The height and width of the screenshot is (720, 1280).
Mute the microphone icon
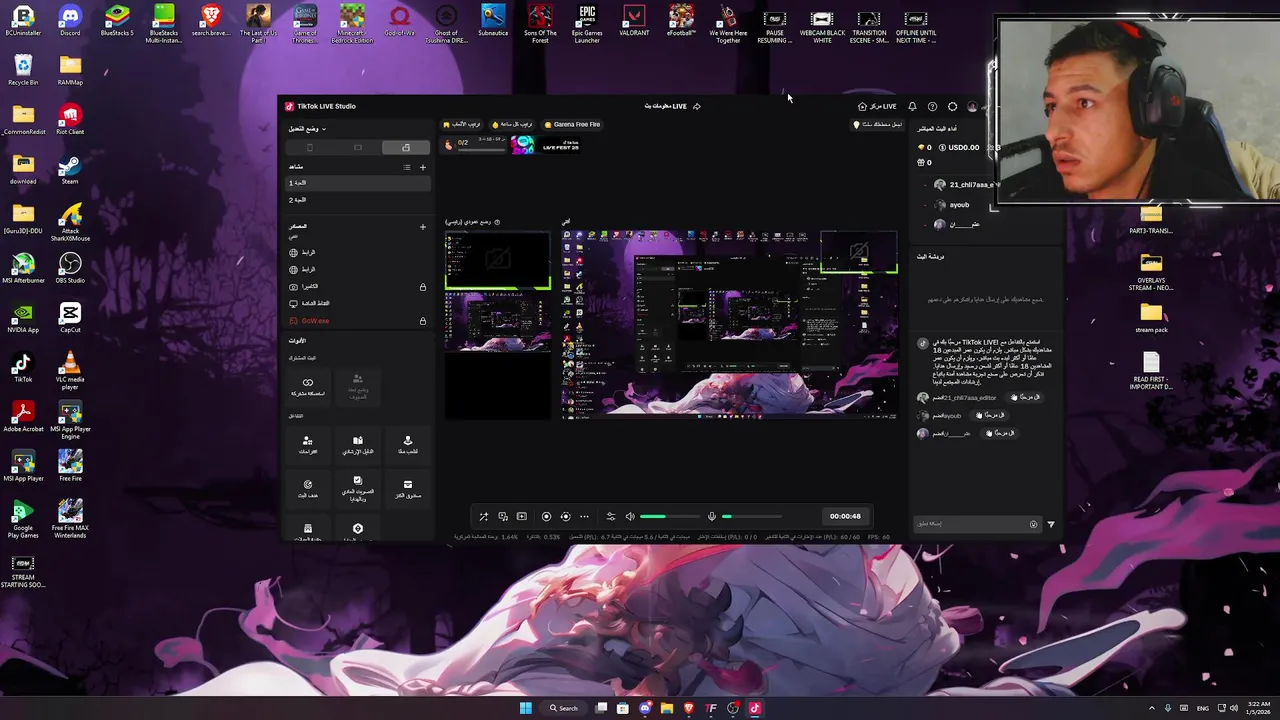[712, 516]
